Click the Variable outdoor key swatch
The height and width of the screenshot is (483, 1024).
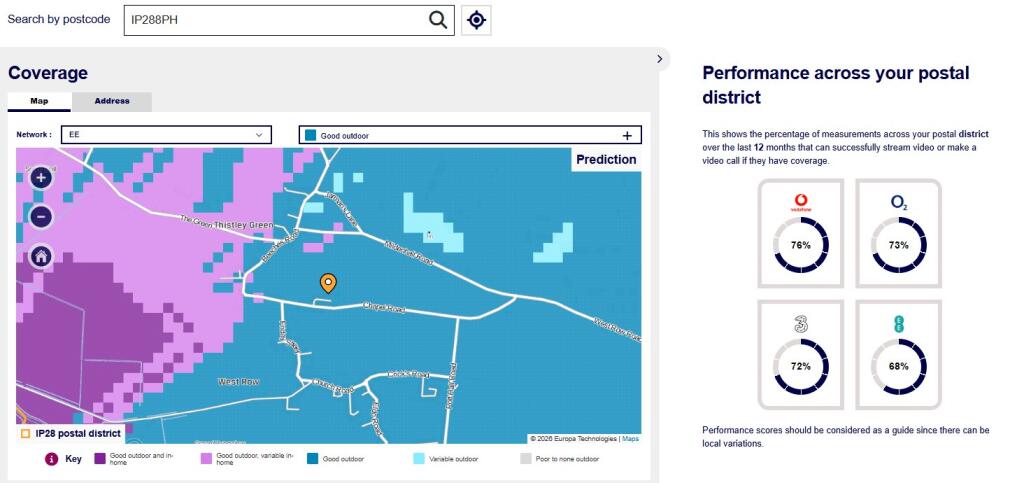pyautogui.click(x=419, y=459)
